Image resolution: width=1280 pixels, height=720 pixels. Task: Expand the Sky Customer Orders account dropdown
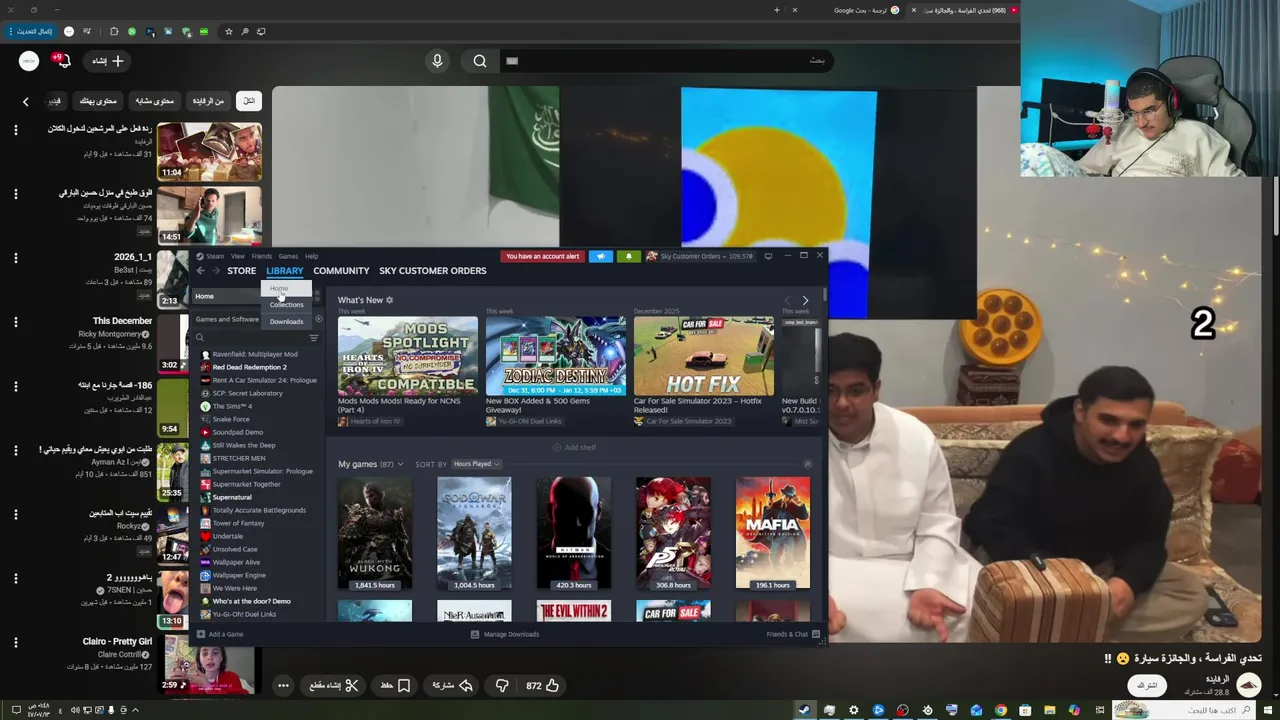point(699,256)
